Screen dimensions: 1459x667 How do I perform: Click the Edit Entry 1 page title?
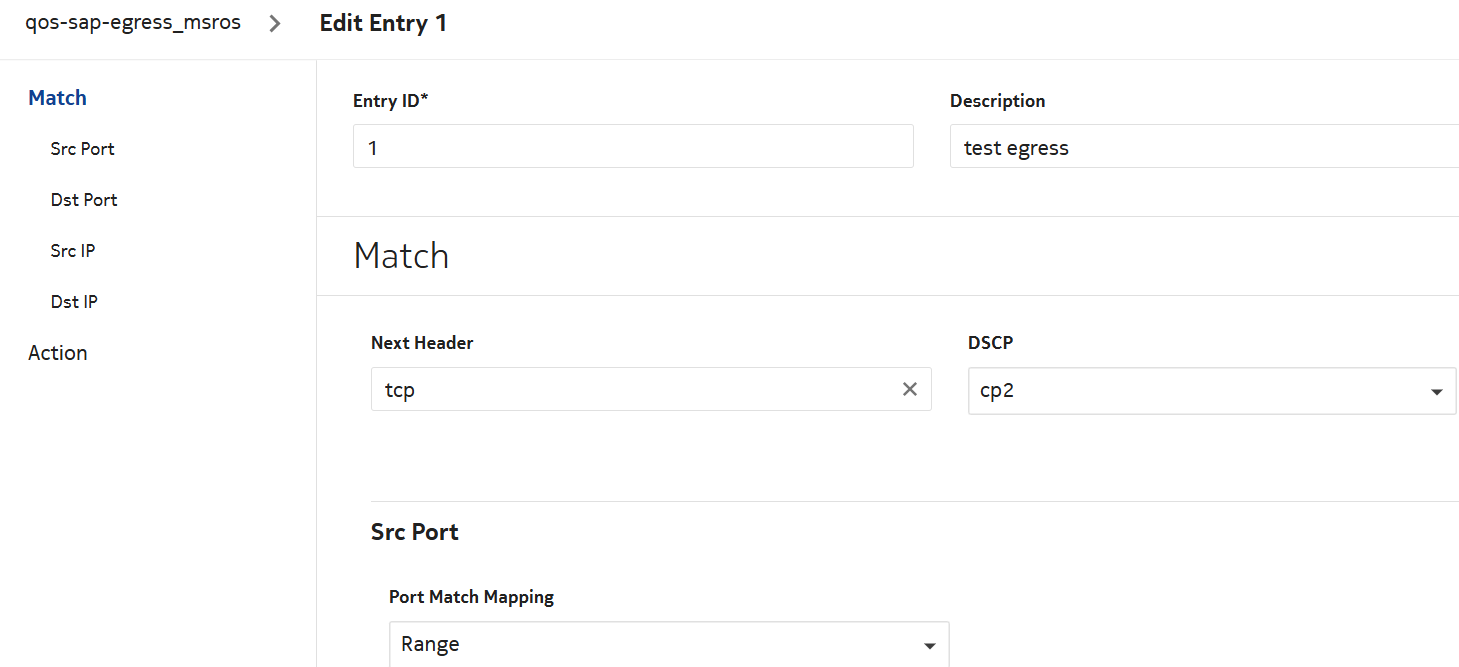(x=383, y=24)
